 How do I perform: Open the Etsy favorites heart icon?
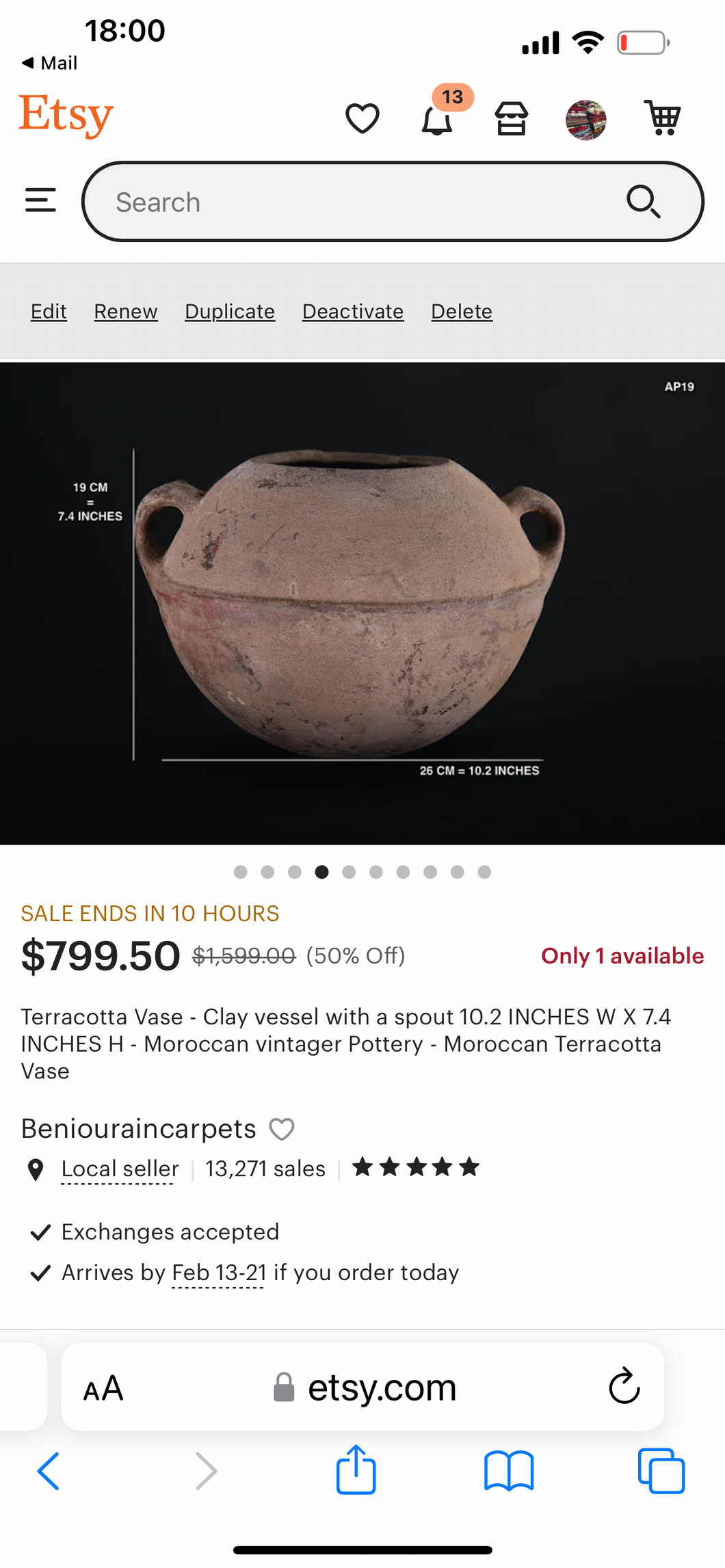362,118
